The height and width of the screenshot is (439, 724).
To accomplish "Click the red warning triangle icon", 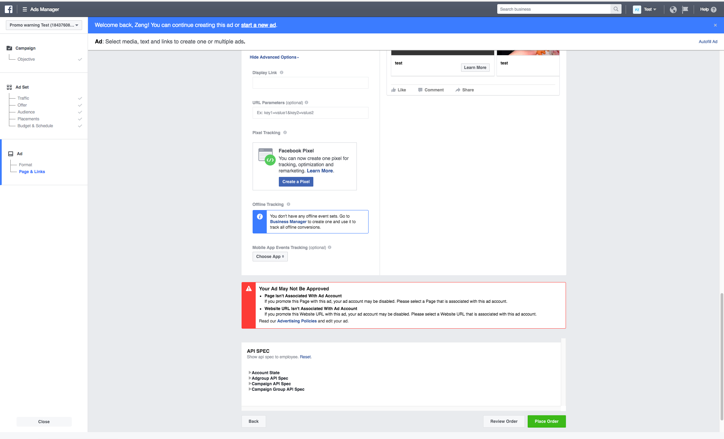I will point(249,289).
